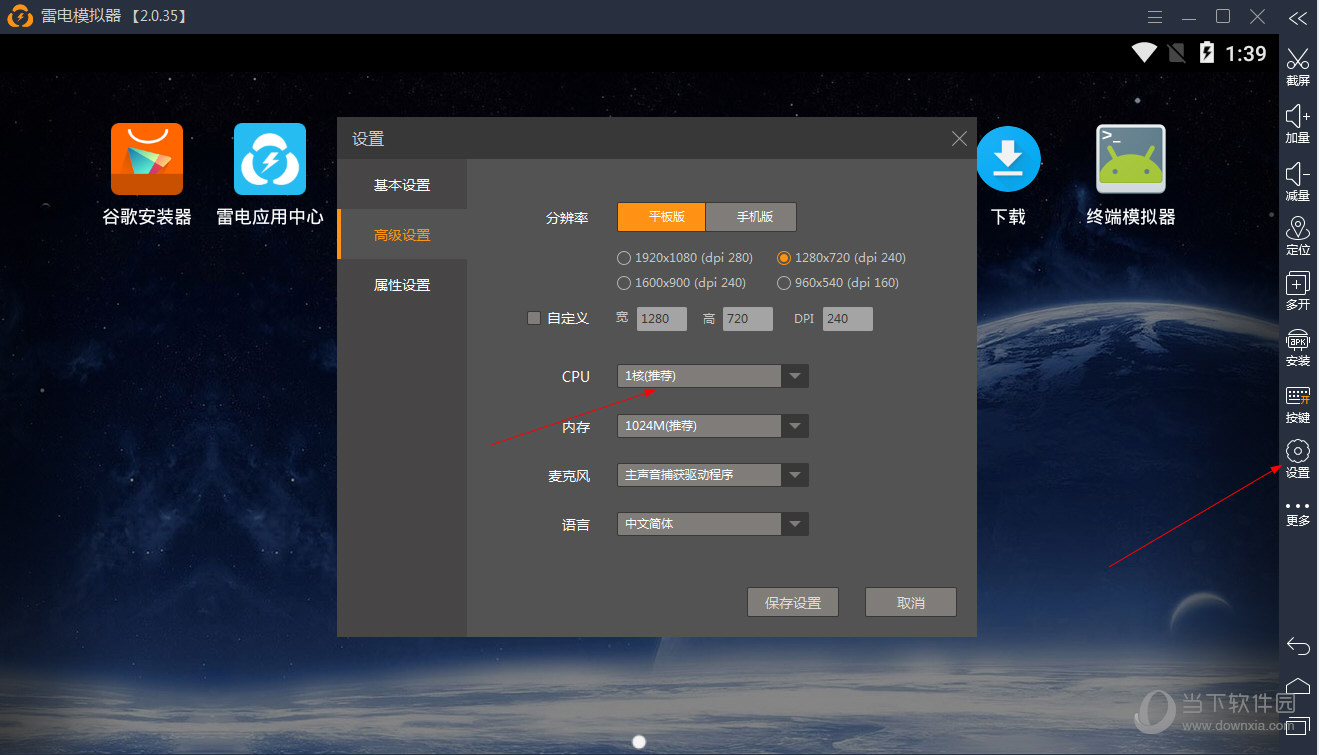Click the custom width (宽) input field
Screen dimensions: 1319x755
[x=661, y=319]
